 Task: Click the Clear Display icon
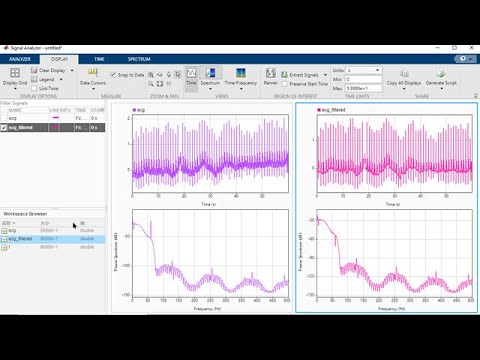point(34,70)
